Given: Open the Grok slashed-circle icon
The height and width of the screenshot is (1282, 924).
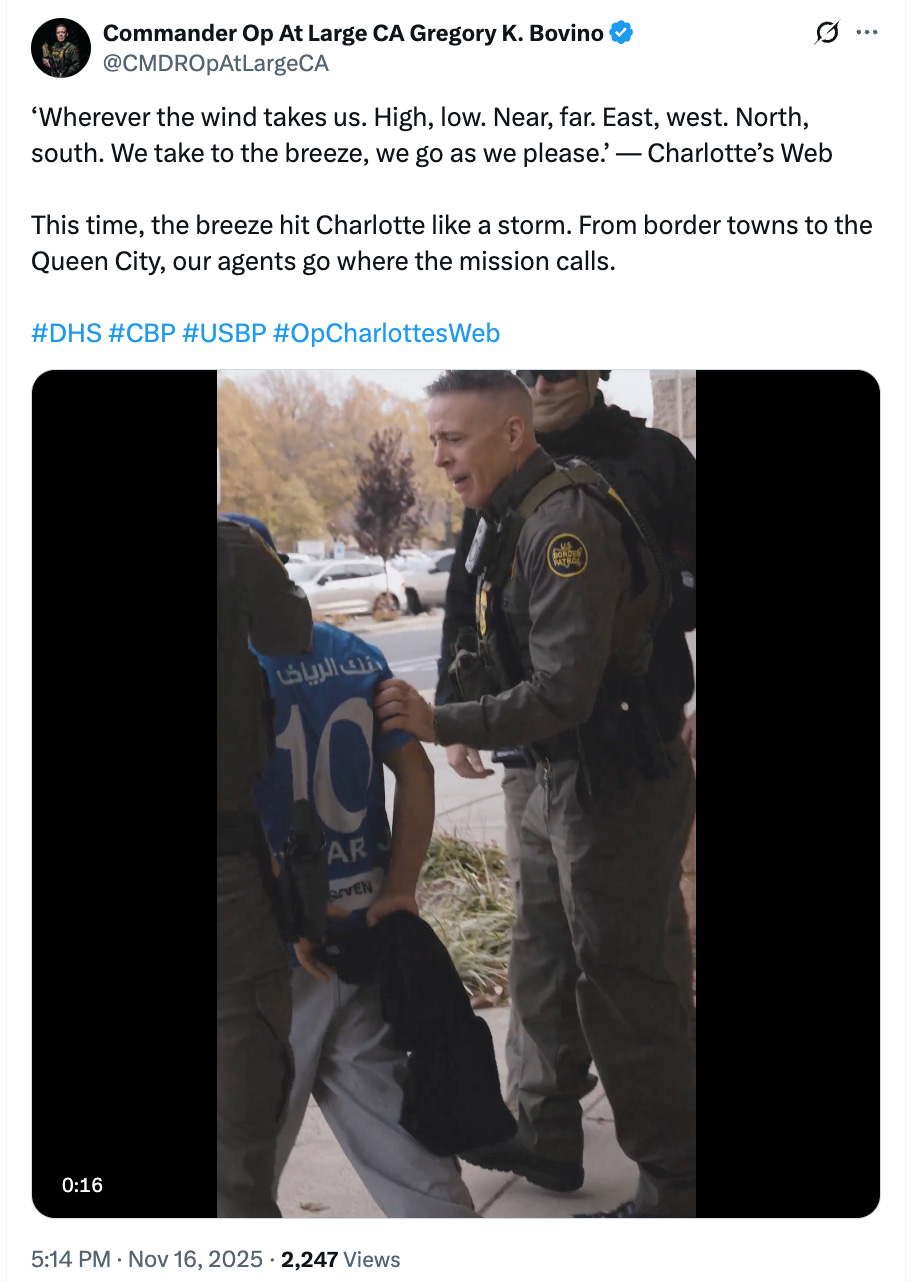Looking at the screenshot, I should coord(827,34).
